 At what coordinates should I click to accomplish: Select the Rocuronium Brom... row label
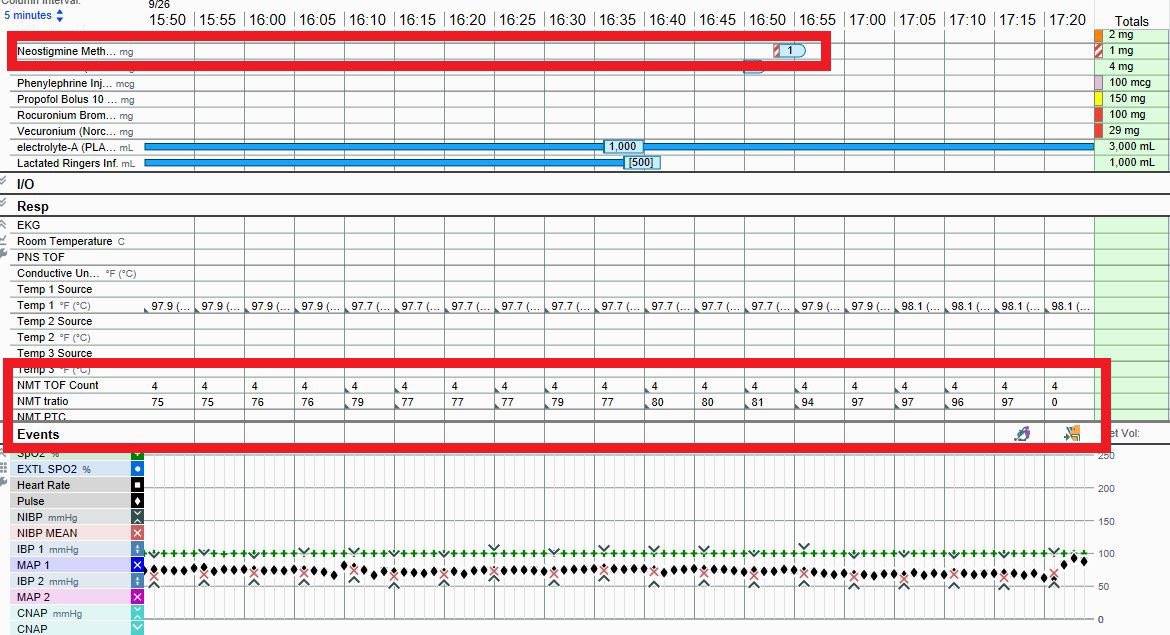tap(66, 116)
